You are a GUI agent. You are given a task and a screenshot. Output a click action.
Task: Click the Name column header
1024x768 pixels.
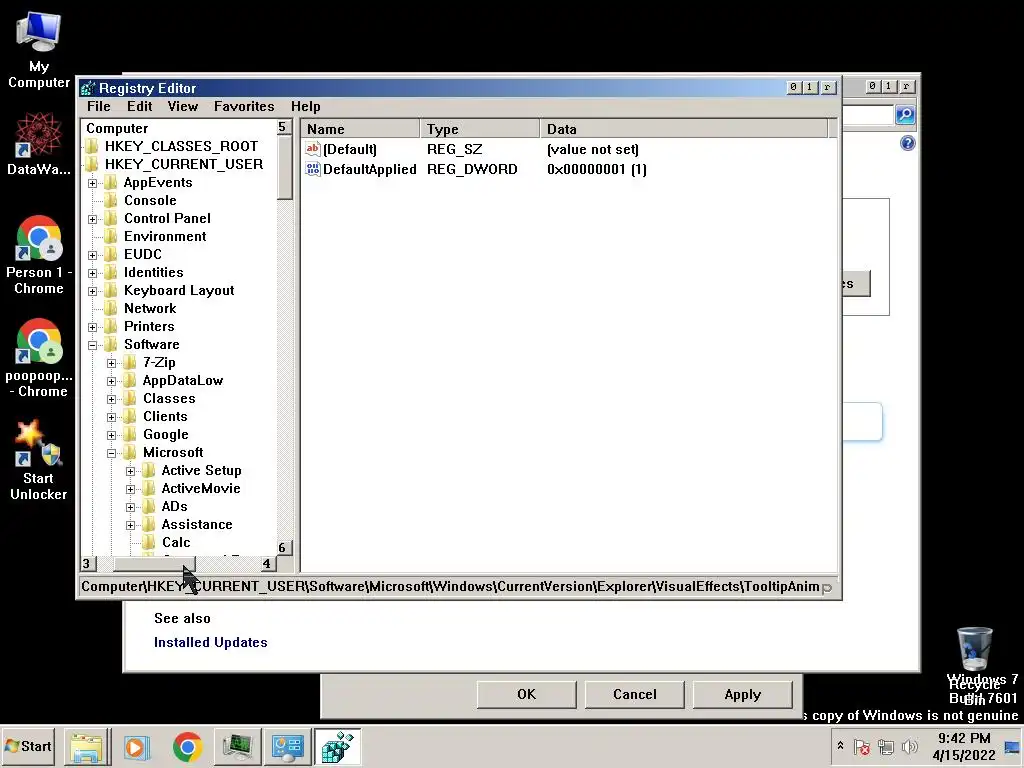click(361, 129)
